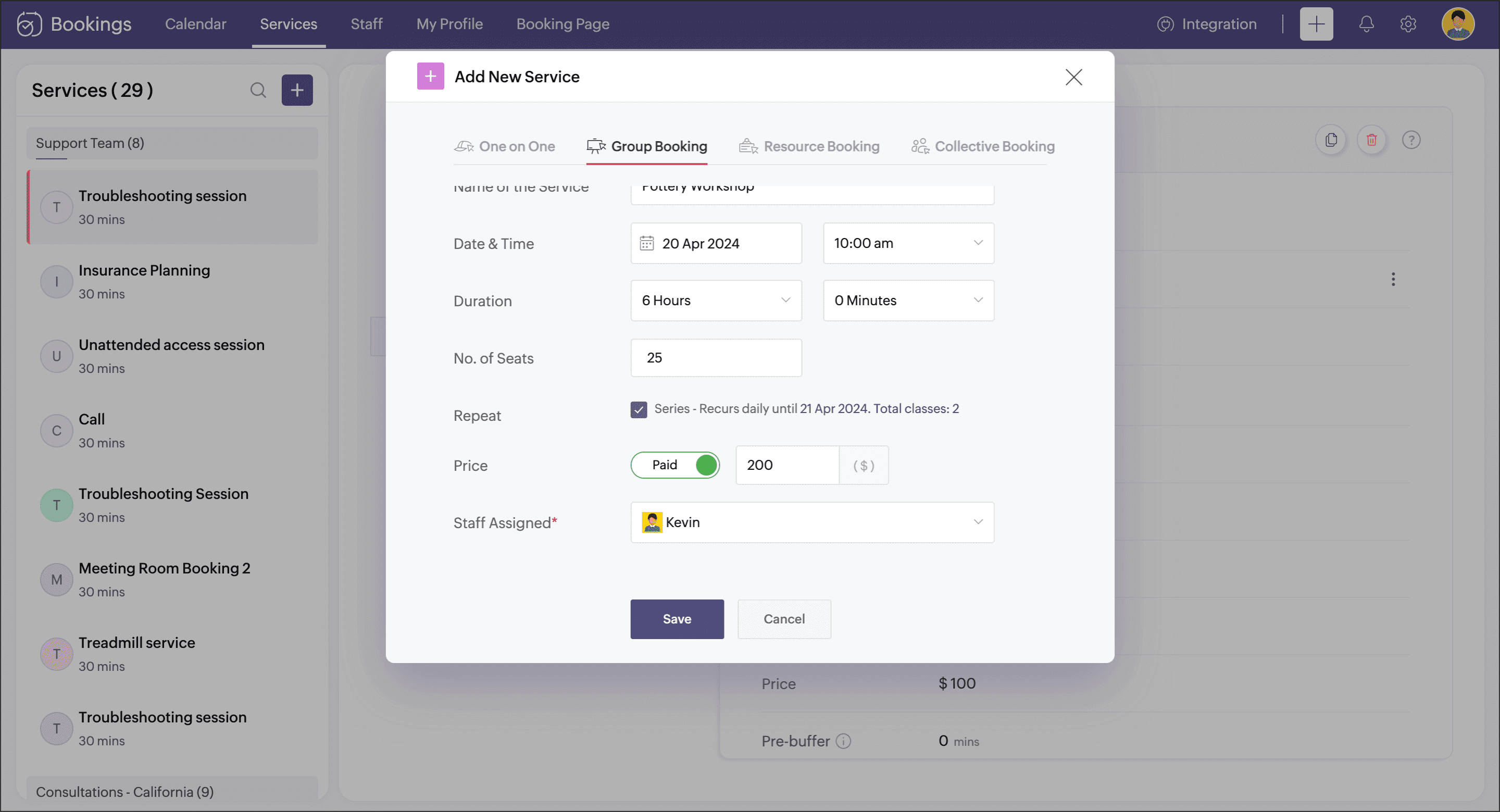Open the help question mark icon

click(1411, 140)
